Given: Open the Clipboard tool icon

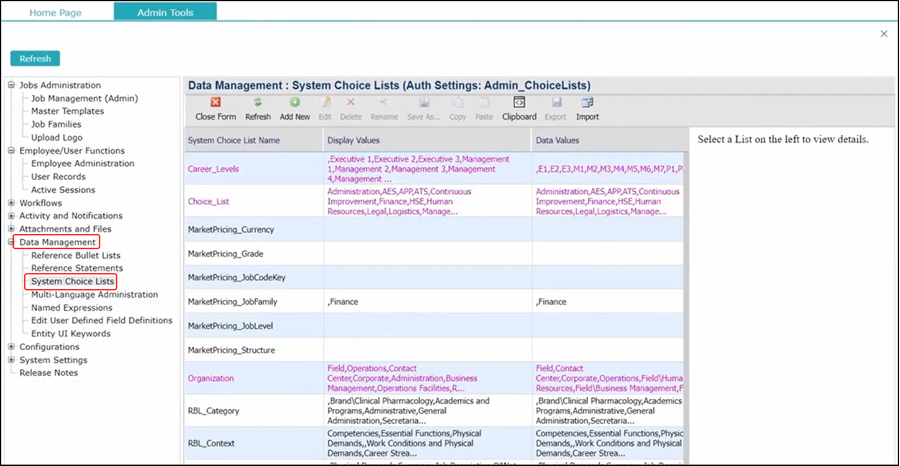Looking at the screenshot, I should pos(519,103).
